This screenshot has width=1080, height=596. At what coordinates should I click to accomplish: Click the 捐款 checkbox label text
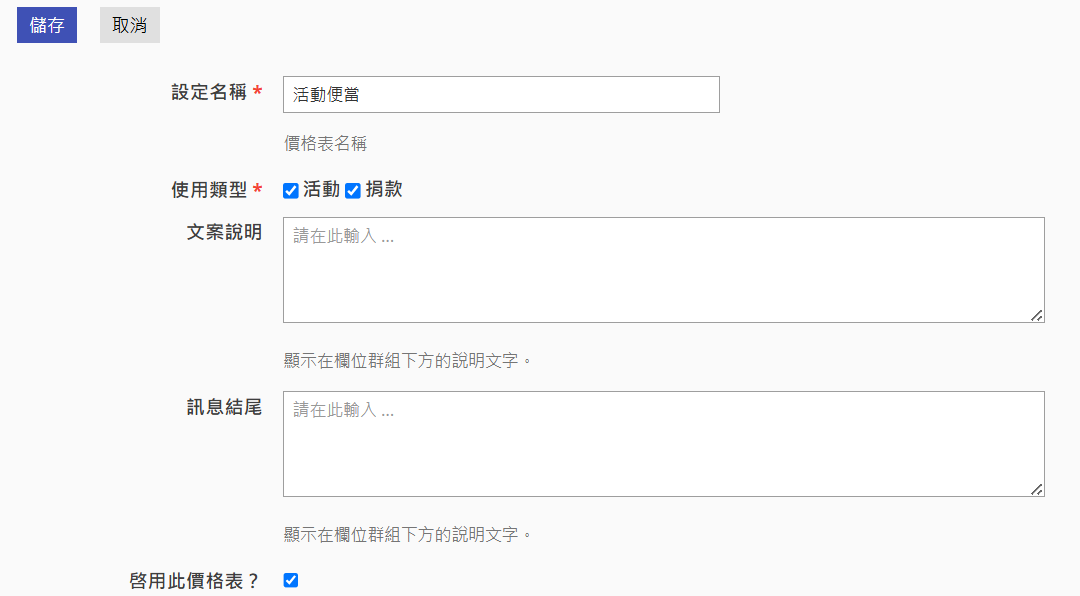pyautogui.click(x=384, y=189)
